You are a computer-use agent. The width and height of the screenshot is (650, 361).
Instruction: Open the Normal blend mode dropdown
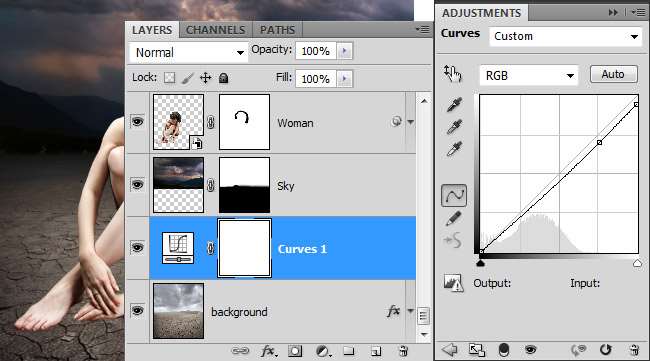(189, 53)
